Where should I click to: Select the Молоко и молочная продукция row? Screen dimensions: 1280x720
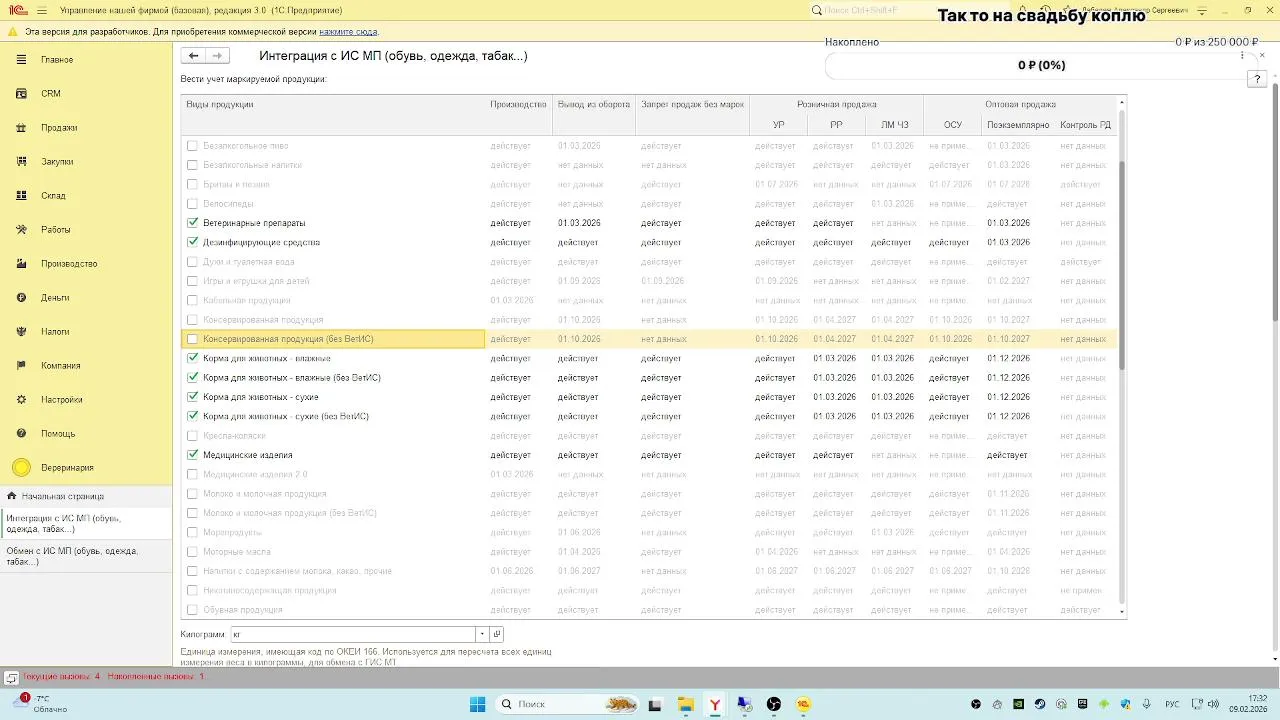coord(649,494)
